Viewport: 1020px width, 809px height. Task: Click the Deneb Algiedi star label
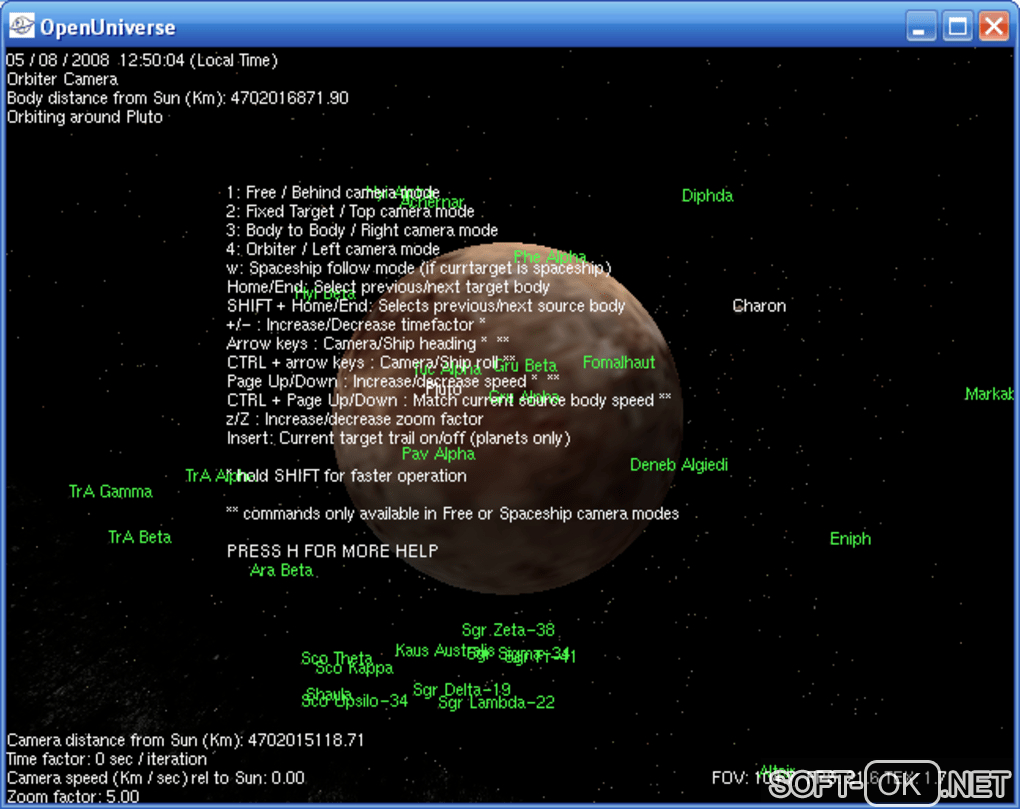click(x=678, y=465)
